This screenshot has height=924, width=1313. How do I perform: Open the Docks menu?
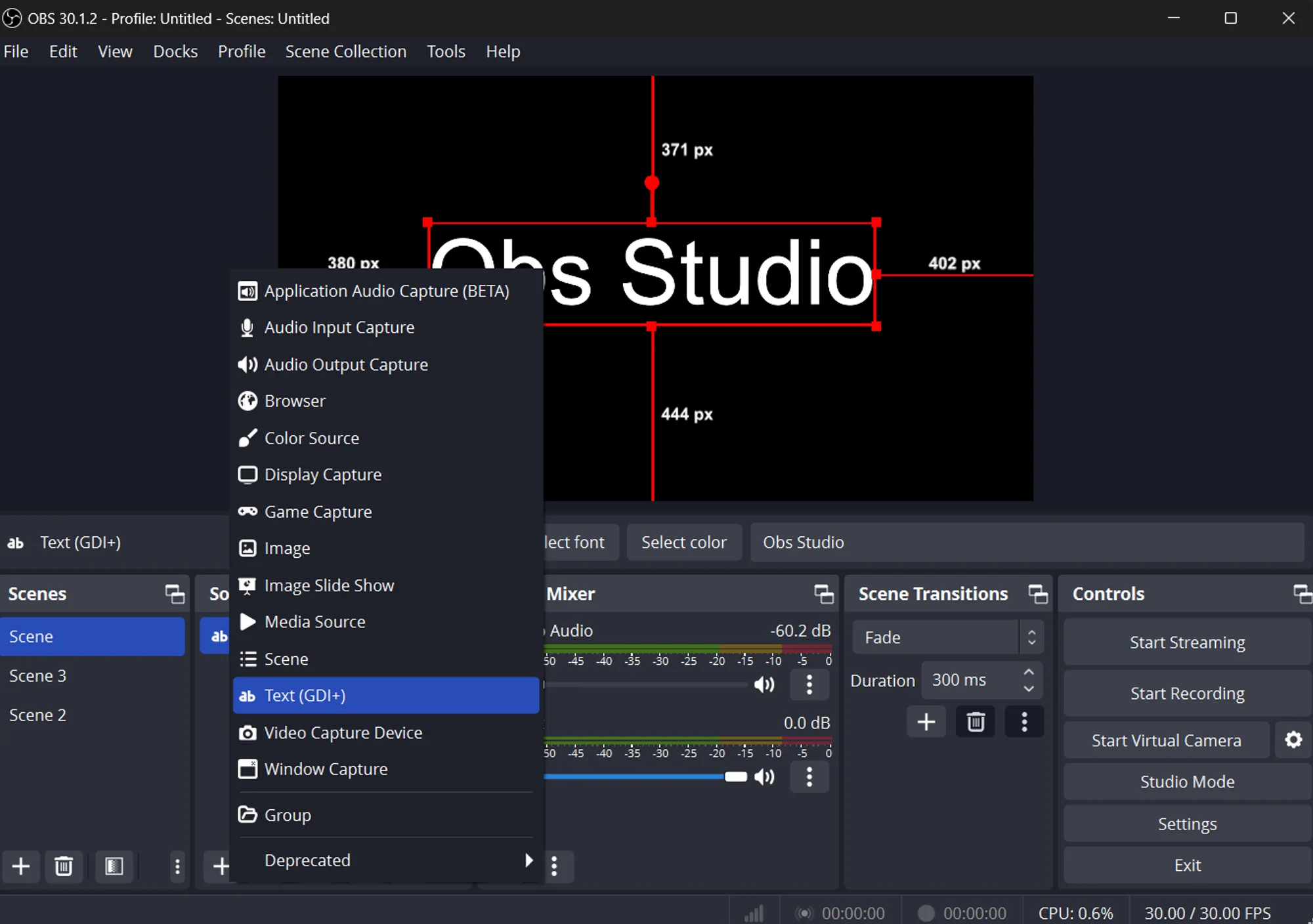[175, 51]
